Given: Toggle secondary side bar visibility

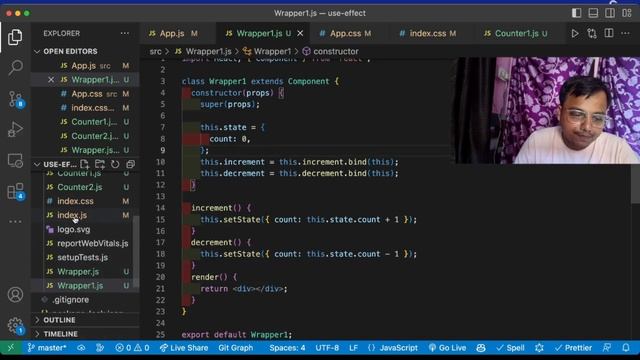Looking at the screenshot, I should (610, 13).
